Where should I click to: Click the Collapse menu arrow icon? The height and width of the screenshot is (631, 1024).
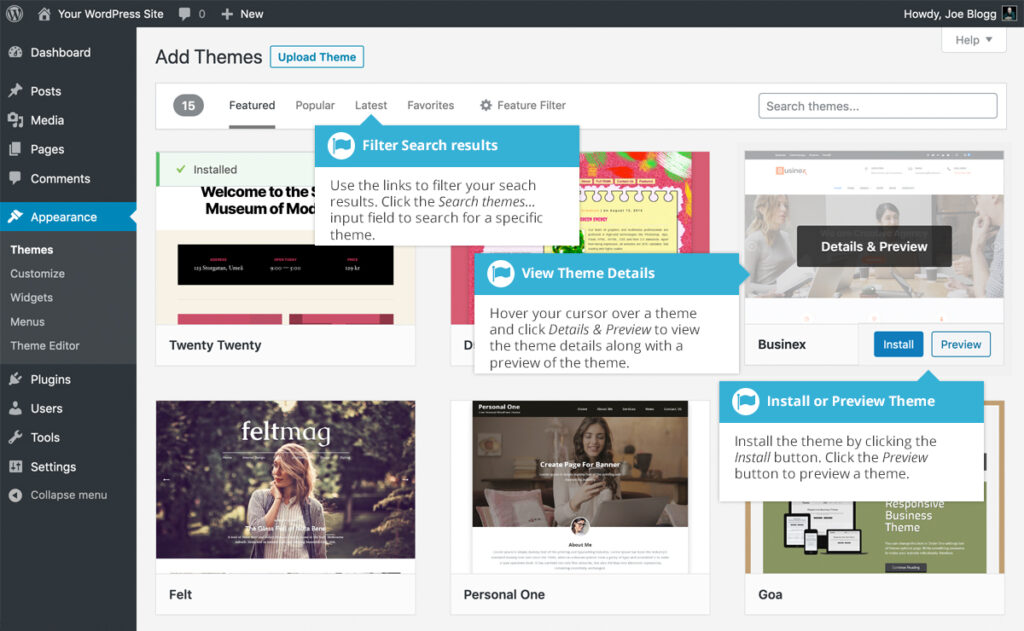16,495
